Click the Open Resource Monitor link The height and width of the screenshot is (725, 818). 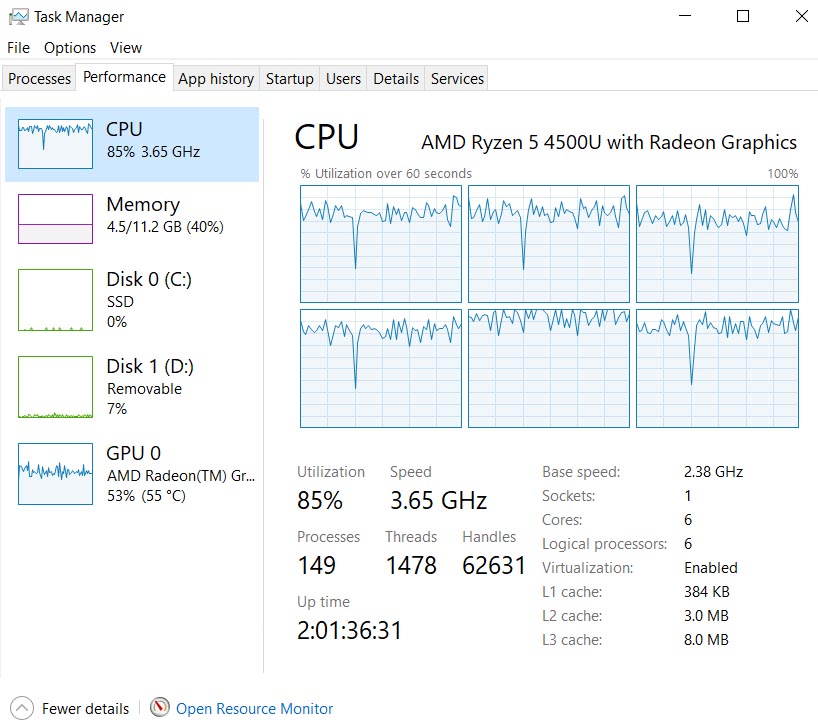pos(254,708)
